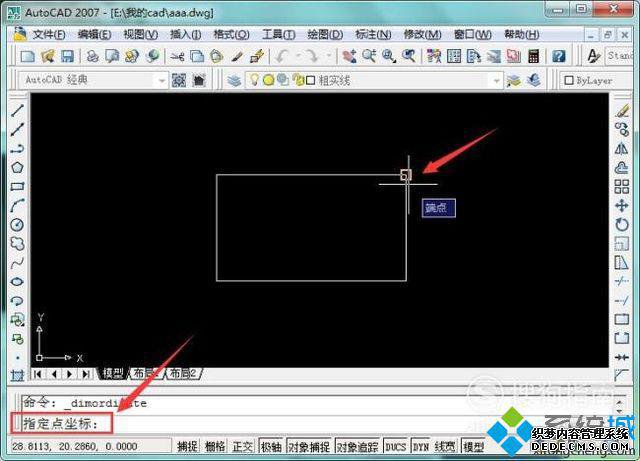Click the Workspace Settings gear icon
This screenshot has height=461, width=640.
tap(179, 80)
